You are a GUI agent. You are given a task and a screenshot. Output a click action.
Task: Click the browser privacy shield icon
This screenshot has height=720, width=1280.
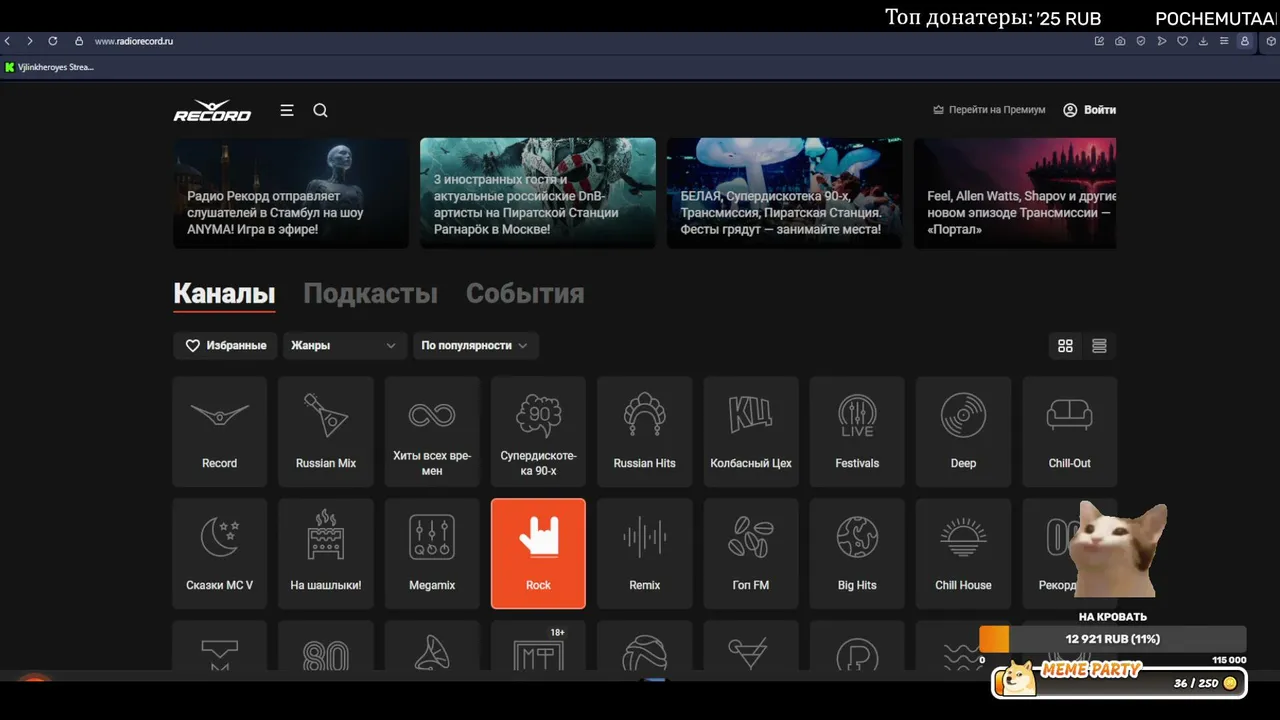(1141, 41)
